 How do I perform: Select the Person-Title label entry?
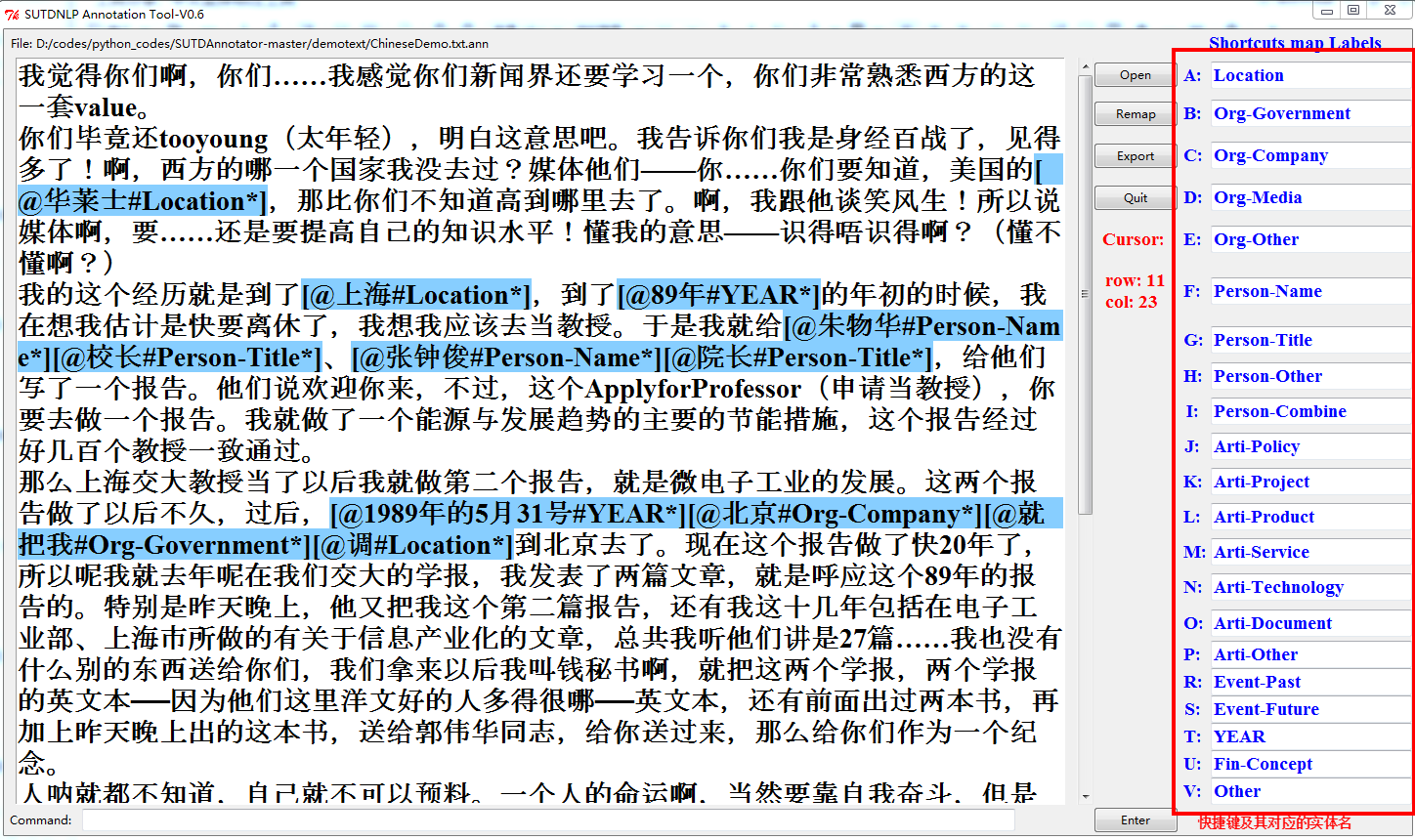click(1311, 341)
